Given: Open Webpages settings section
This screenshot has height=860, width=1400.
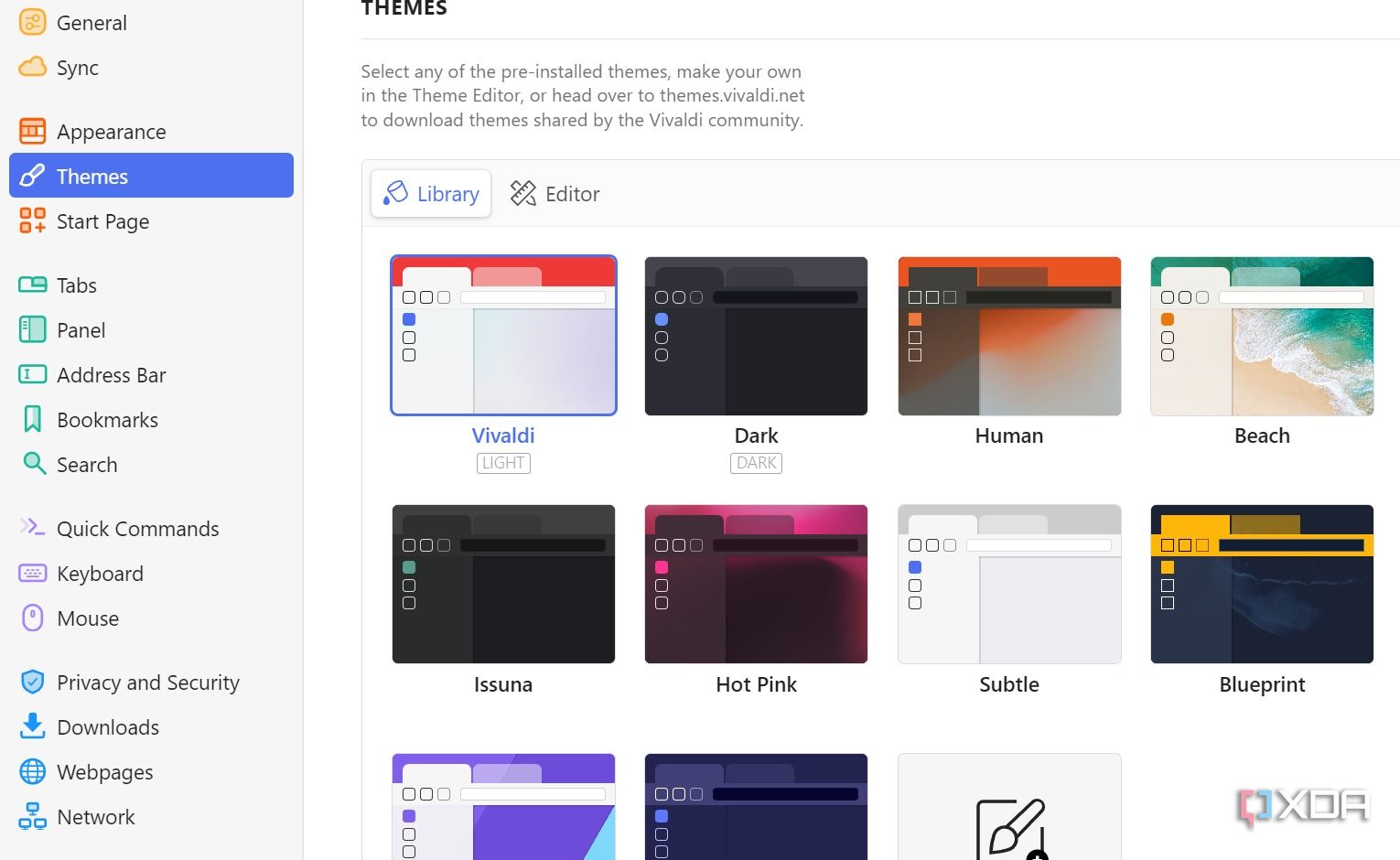Looking at the screenshot, I should (x=151, y=772).
